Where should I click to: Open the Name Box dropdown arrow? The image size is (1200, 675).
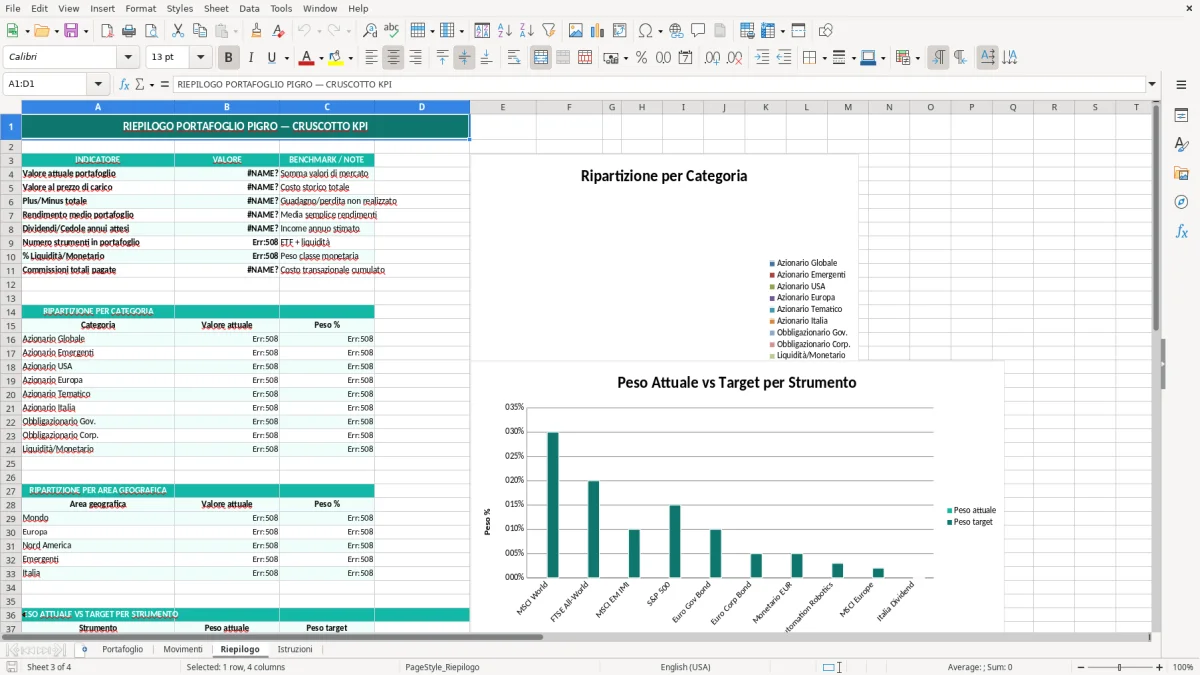(98, 85)
